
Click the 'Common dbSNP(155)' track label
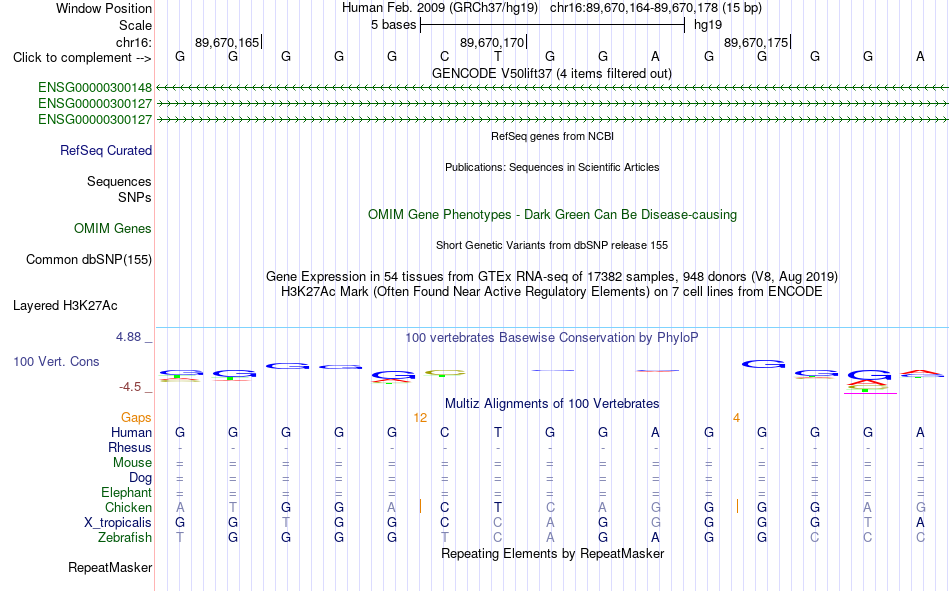coord(89,259)
